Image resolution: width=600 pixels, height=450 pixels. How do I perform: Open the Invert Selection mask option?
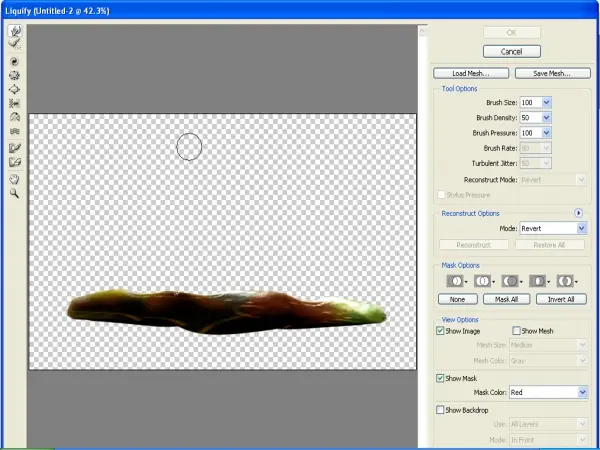(x=567, y=281)
